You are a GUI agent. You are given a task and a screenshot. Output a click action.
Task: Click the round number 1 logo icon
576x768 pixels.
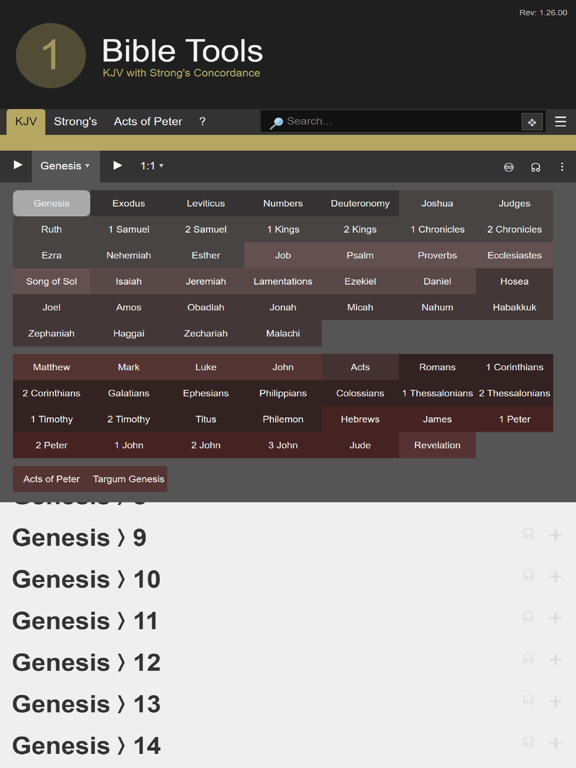51,55
